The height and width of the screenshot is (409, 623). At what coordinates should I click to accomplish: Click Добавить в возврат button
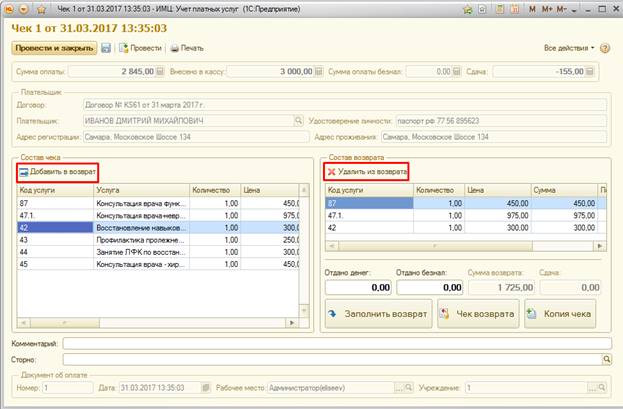click(57, 171)
